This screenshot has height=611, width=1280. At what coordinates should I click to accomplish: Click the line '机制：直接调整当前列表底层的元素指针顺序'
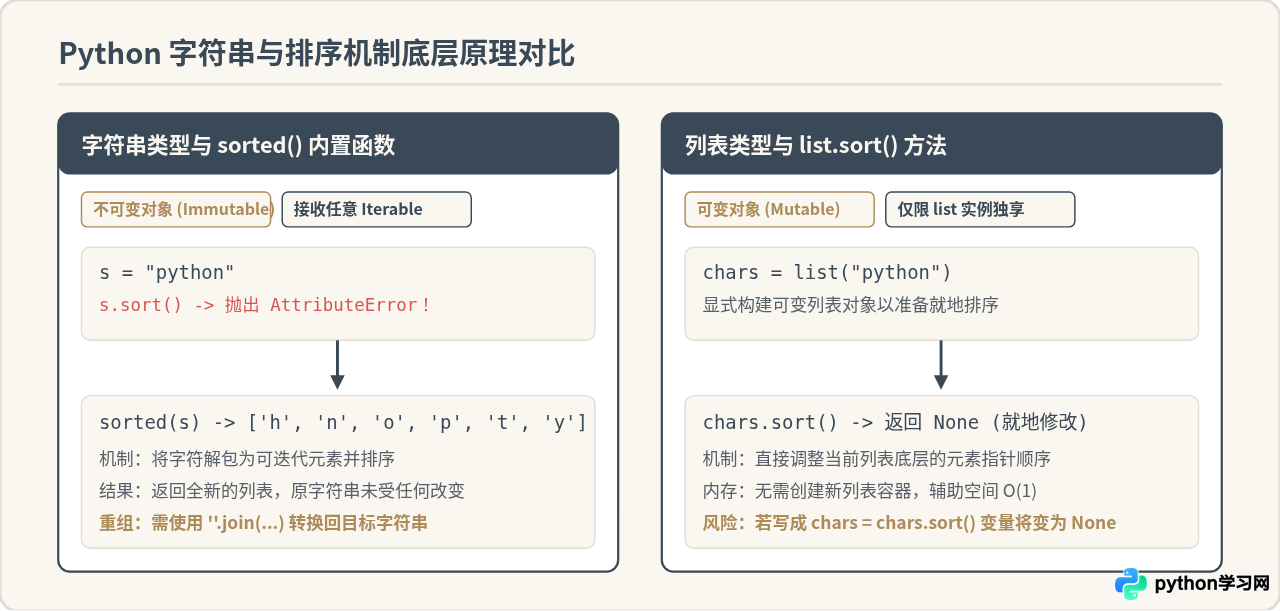[x=877, y=459]
